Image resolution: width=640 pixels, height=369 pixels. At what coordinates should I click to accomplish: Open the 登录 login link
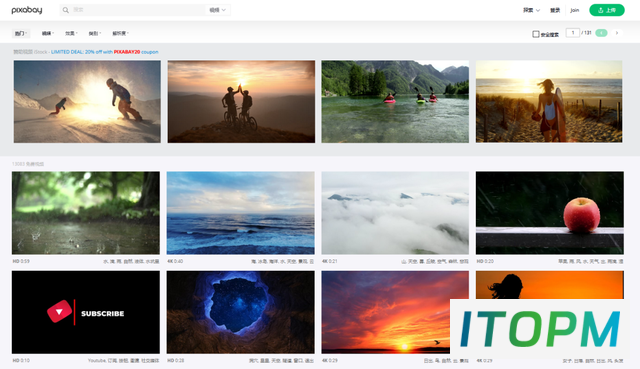coord(555,10)
